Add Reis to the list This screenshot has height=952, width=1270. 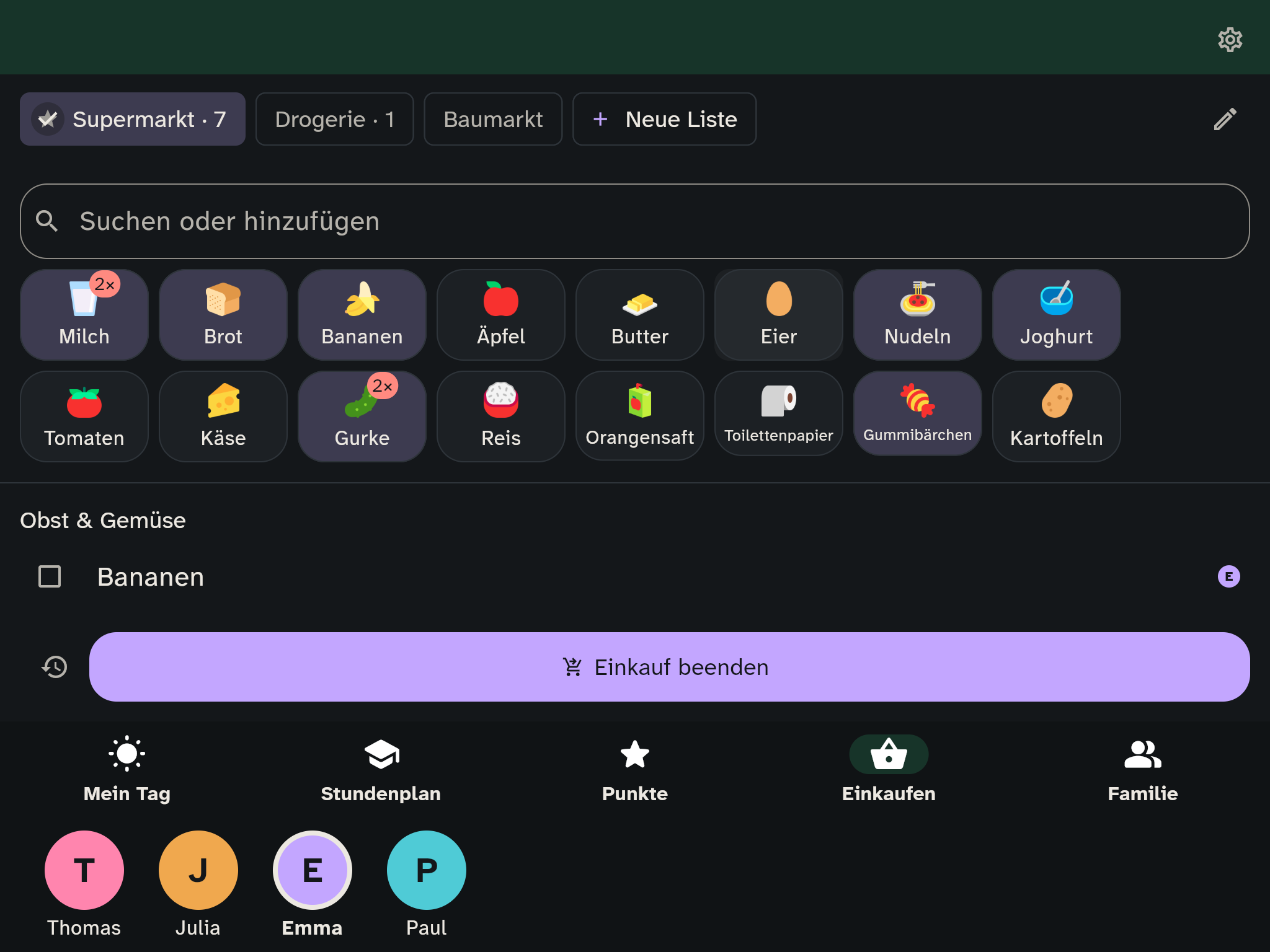point(501,416)
